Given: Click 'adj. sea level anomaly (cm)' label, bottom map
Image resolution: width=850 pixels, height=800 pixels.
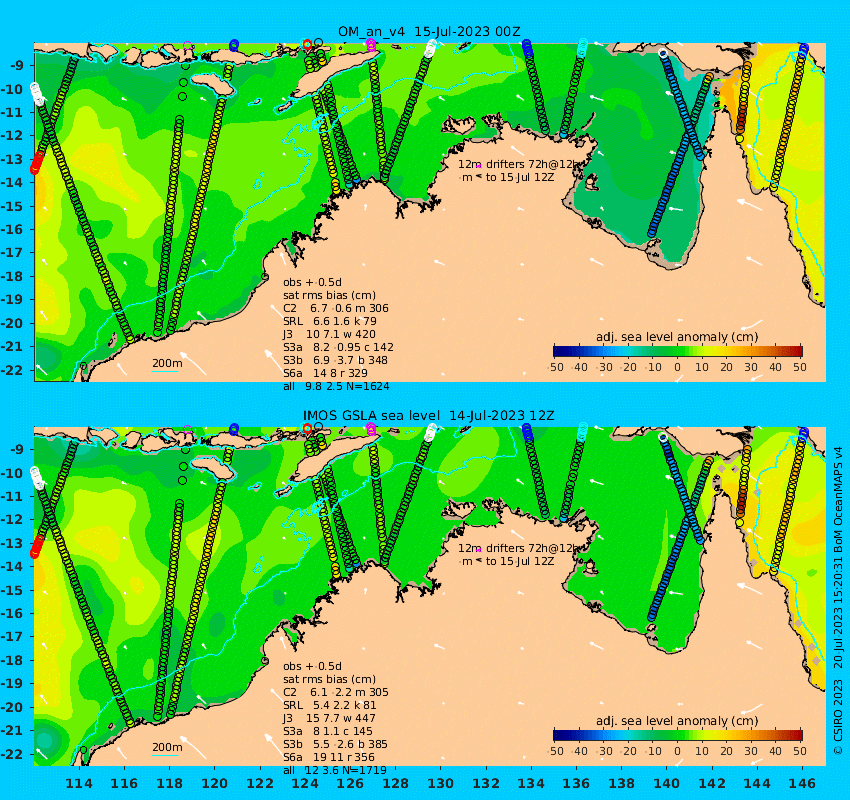Looking at the screenshot, I should click(677, 721).
